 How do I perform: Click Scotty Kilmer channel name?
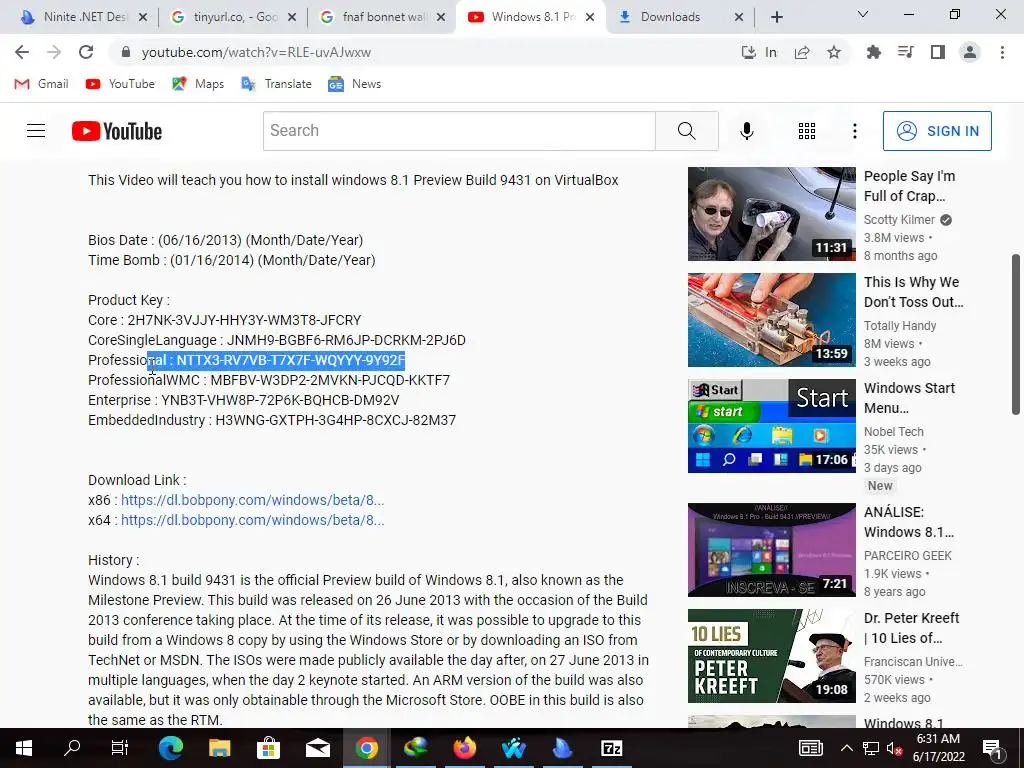pyautogui.click(x=899, y=219)
